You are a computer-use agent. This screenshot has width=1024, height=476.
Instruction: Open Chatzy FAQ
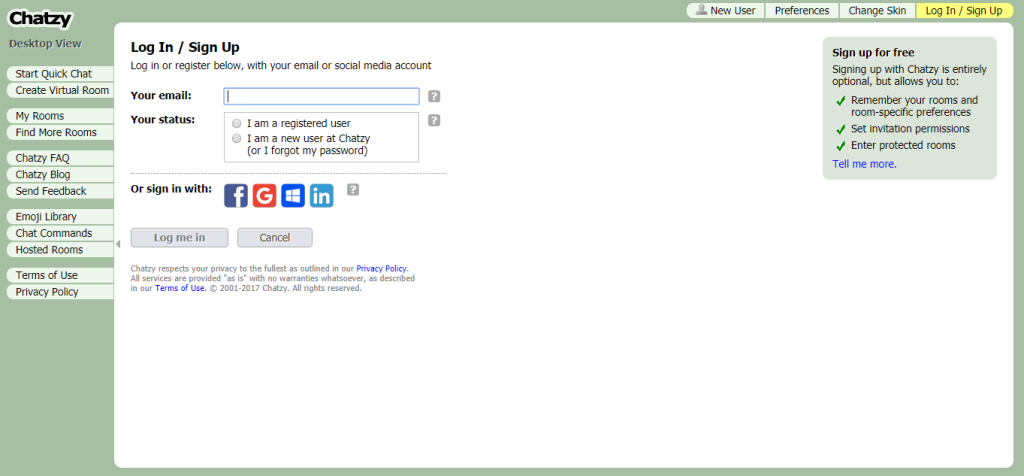pyautogui.click(x=60, y=158)
